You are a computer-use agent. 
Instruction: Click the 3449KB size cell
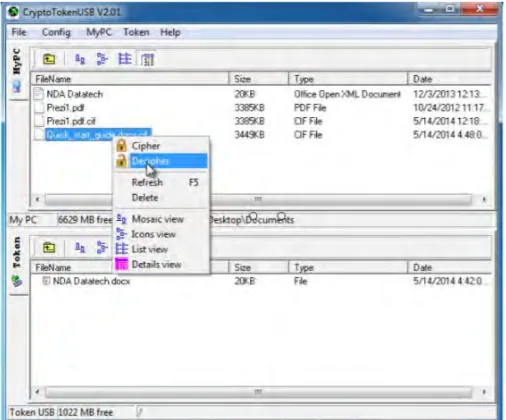[x=250, y=135]
